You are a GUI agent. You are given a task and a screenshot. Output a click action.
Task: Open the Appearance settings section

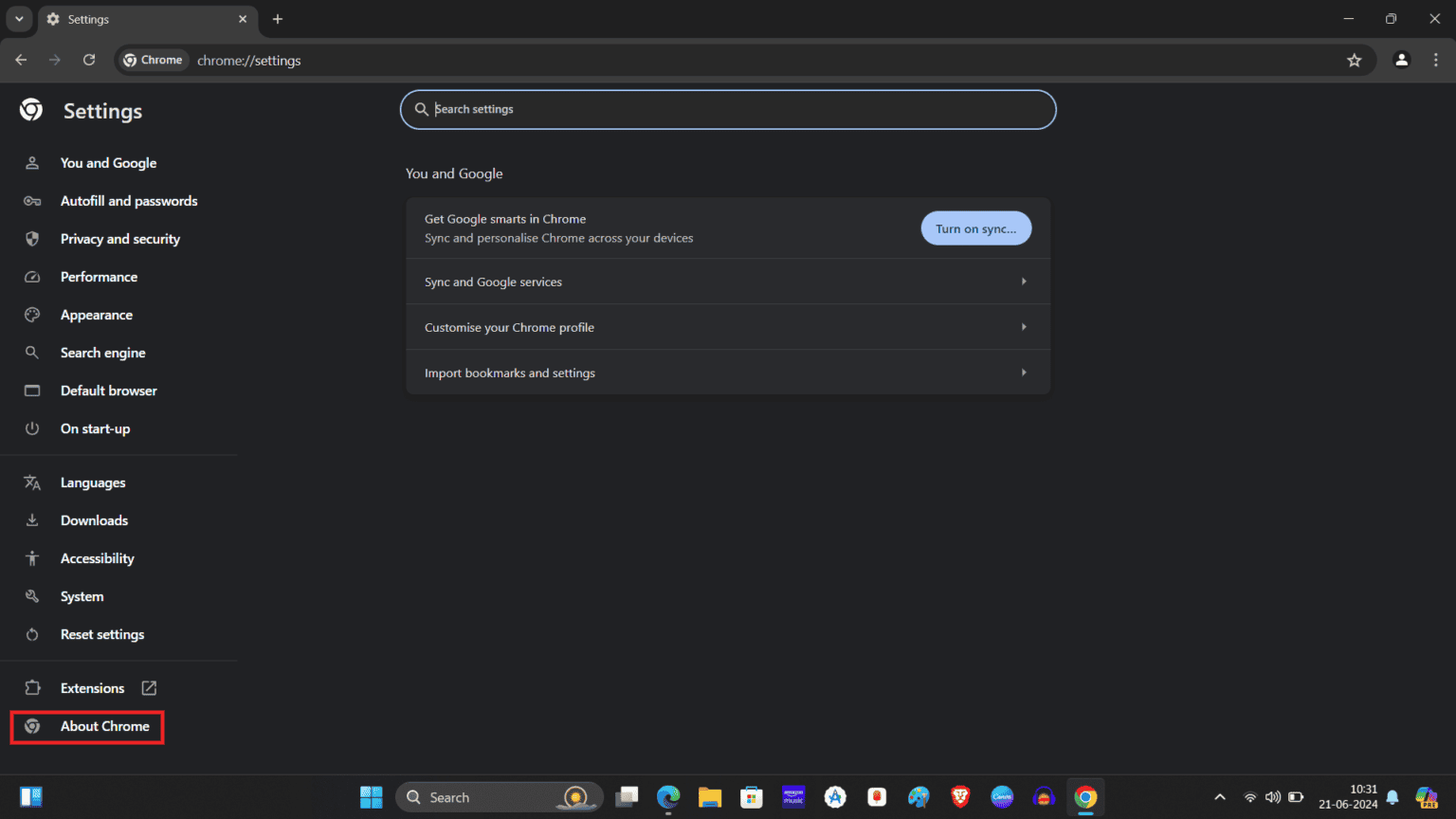(x=97, y=315)
